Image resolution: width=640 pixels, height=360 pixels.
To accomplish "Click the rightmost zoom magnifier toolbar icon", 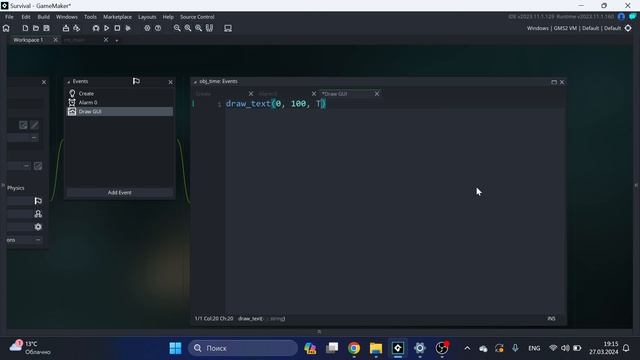I will tap(198, 28).
